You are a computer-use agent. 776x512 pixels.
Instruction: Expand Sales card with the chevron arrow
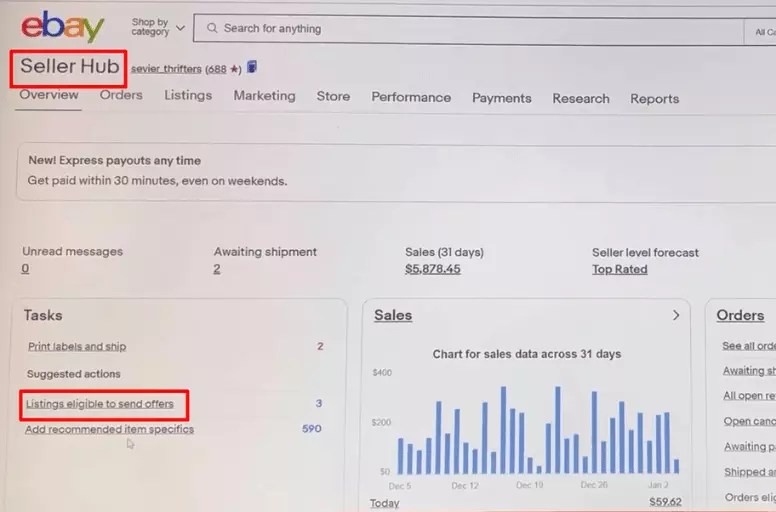click(676, 315)
